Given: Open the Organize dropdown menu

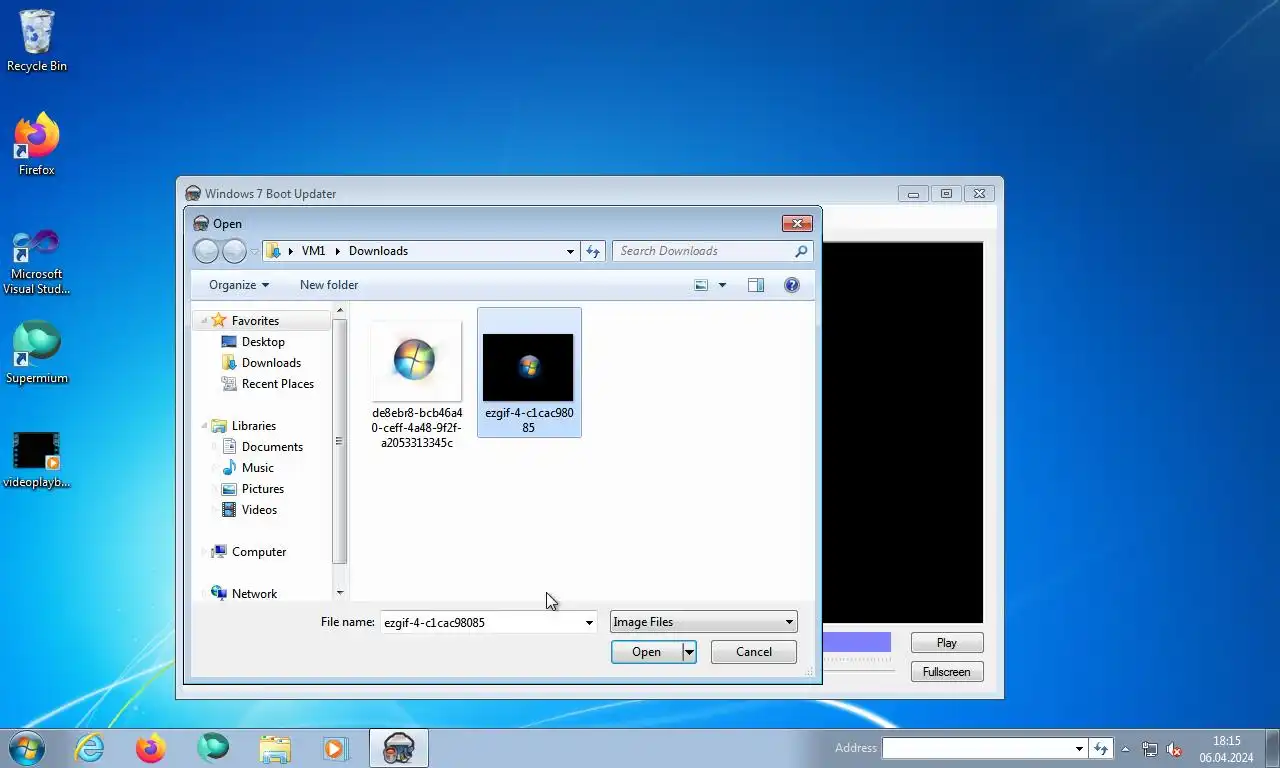Looking at the screenshot, I should [239, 285].
